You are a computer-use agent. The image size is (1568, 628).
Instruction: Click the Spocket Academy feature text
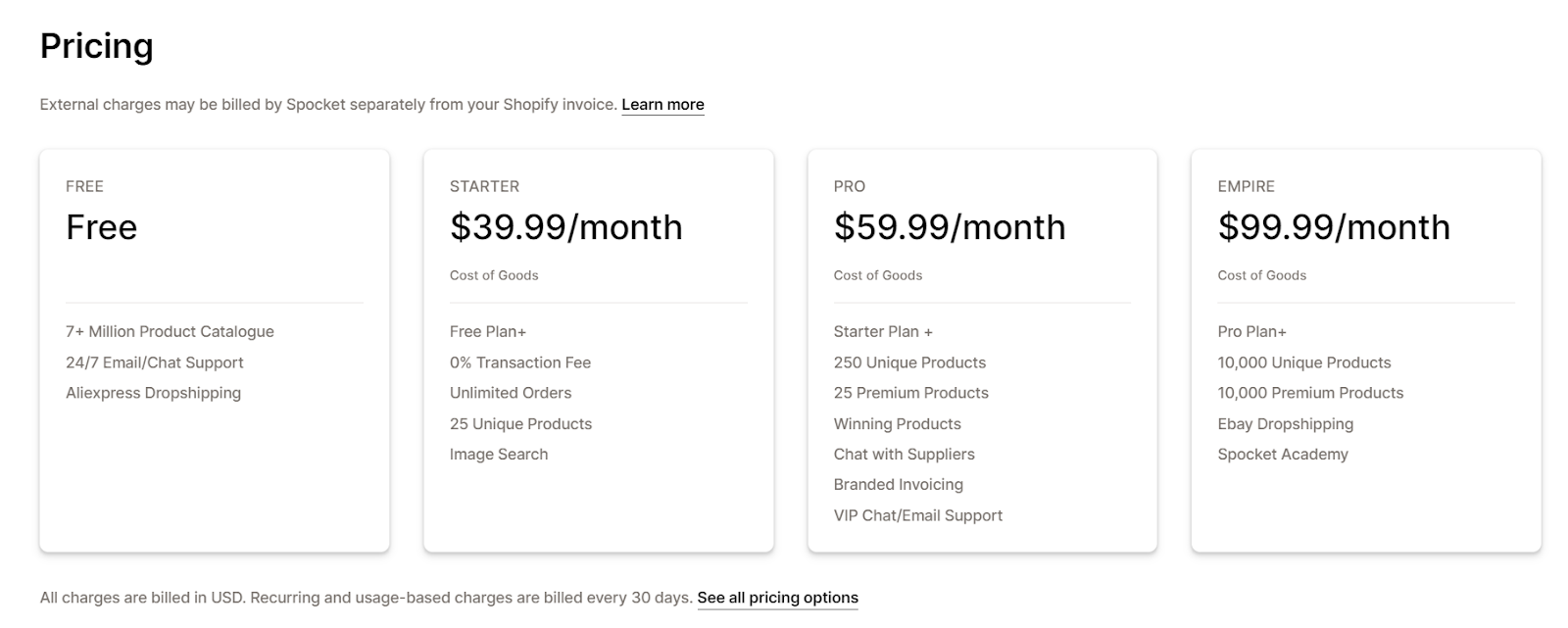1282,455
